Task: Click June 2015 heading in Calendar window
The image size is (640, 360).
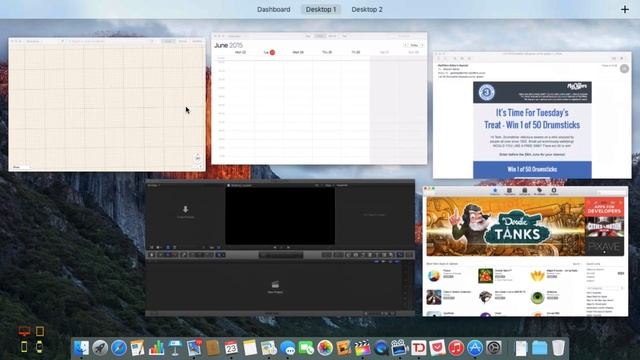Action: (x=228, y=45)
